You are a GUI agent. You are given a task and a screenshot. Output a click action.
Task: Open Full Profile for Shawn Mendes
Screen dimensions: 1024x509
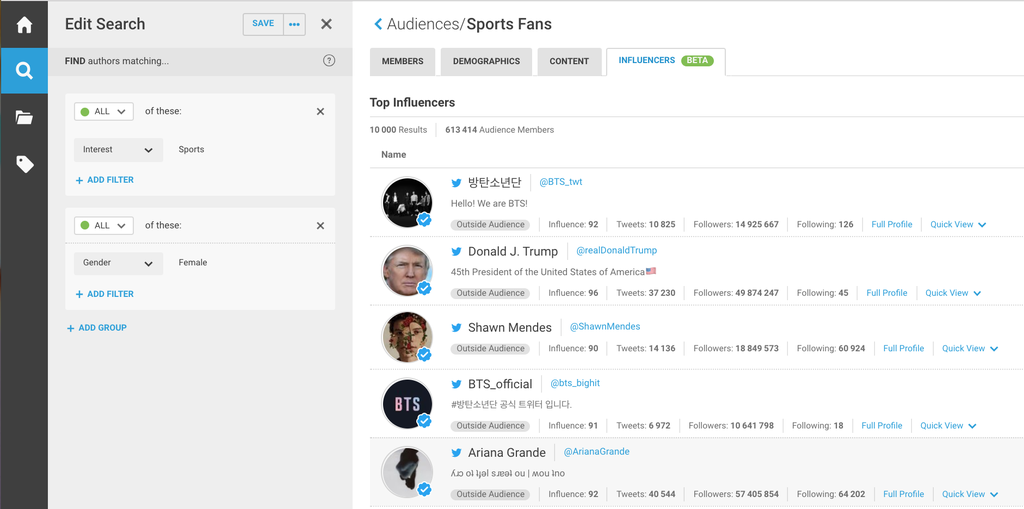pos(903,349)
